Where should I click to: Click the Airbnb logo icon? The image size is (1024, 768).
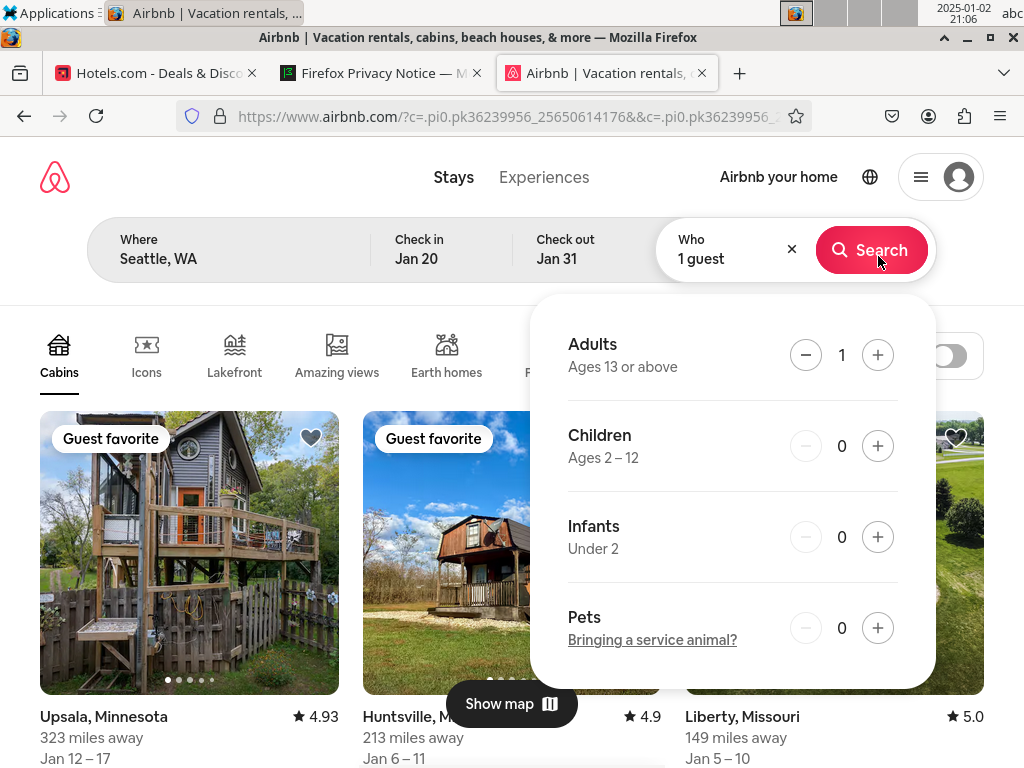[55, 177]
